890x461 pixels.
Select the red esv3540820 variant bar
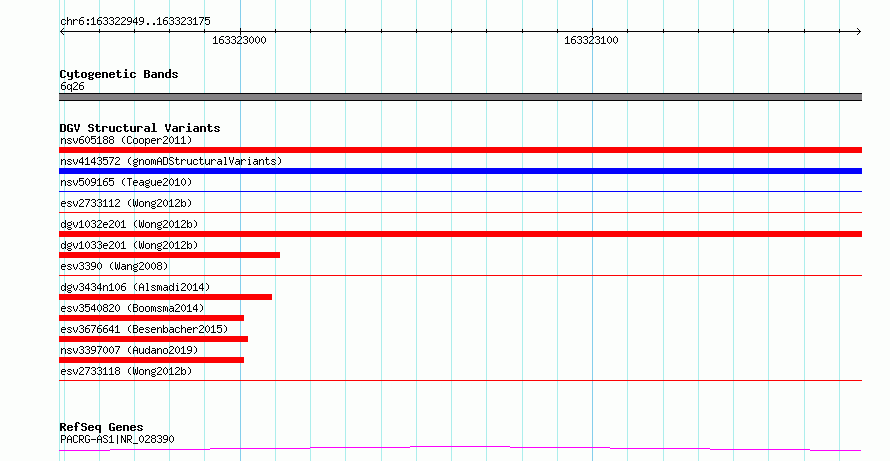tap(152, 318)
